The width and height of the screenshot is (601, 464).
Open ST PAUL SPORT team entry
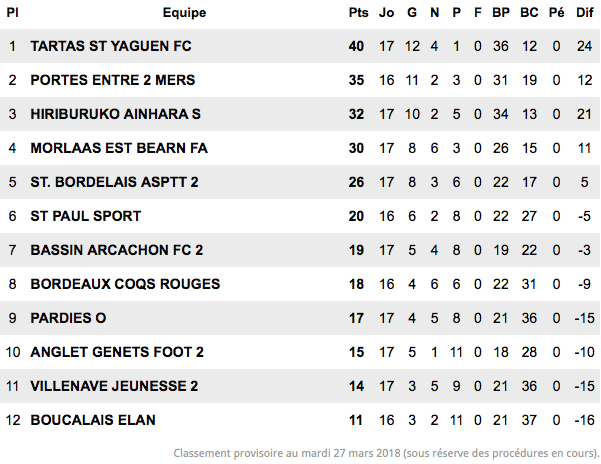tap(86, 216)
